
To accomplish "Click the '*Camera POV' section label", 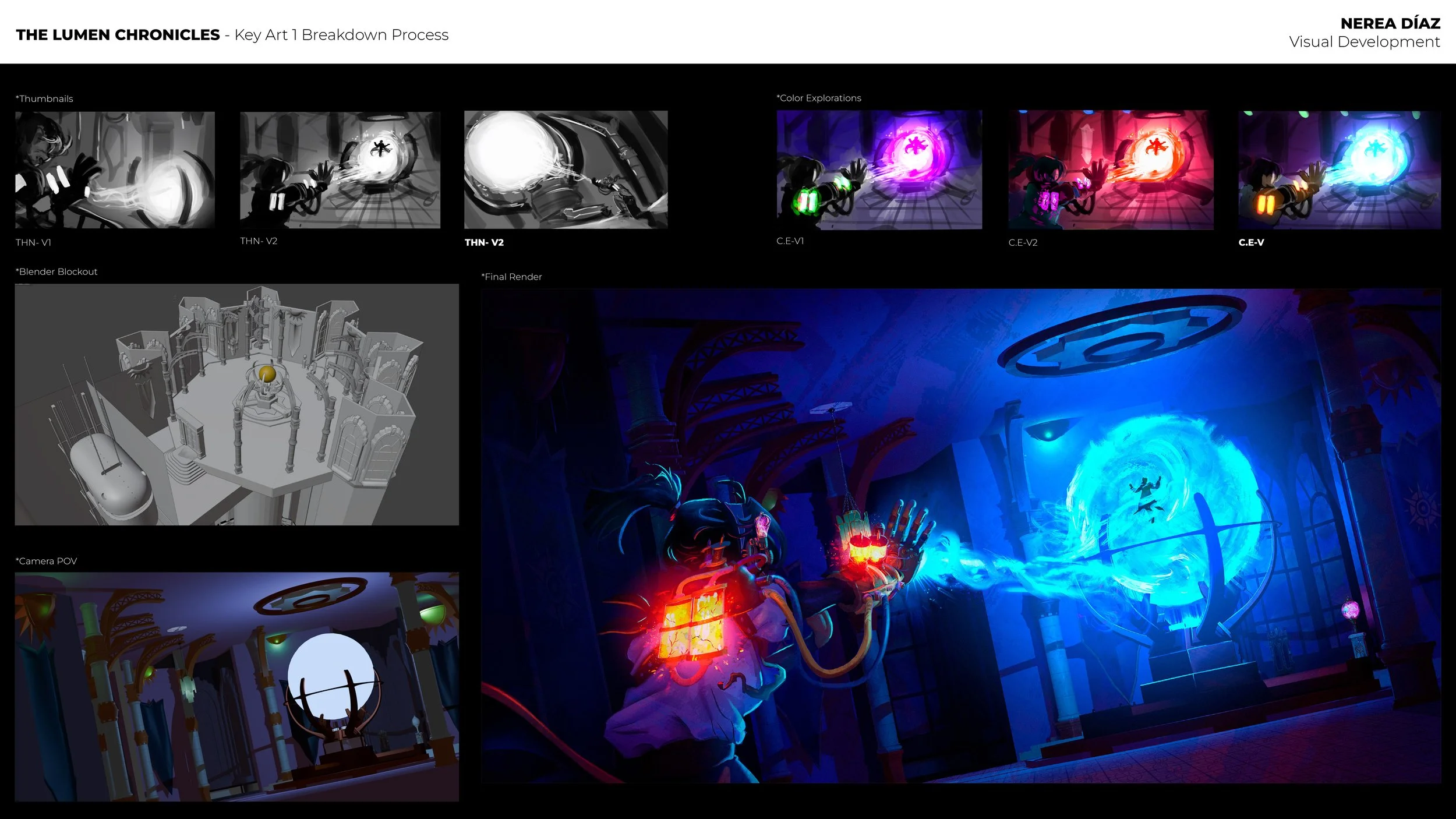I will point(46,561).
